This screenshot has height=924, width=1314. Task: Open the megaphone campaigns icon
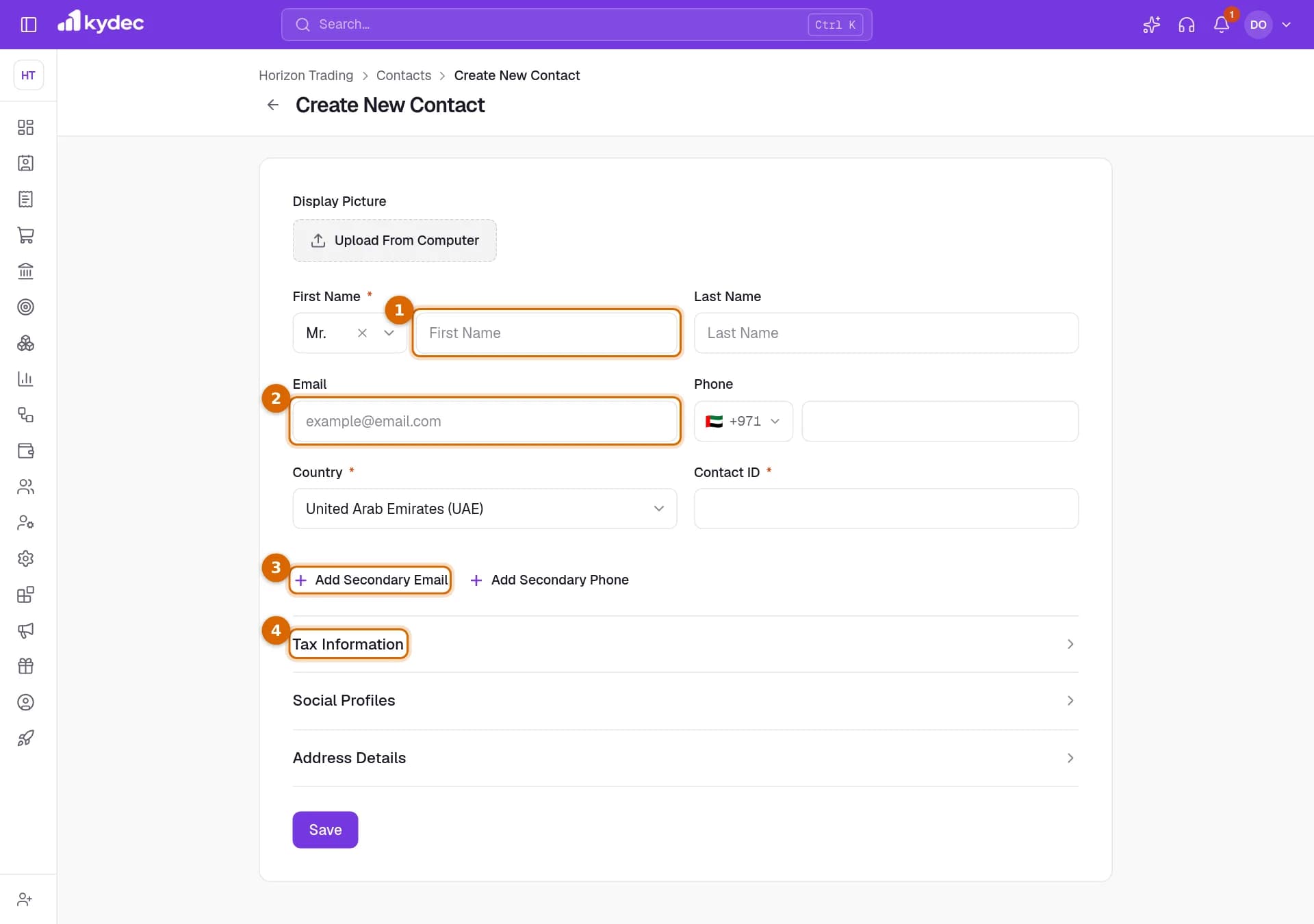click(x=25, y=630)
